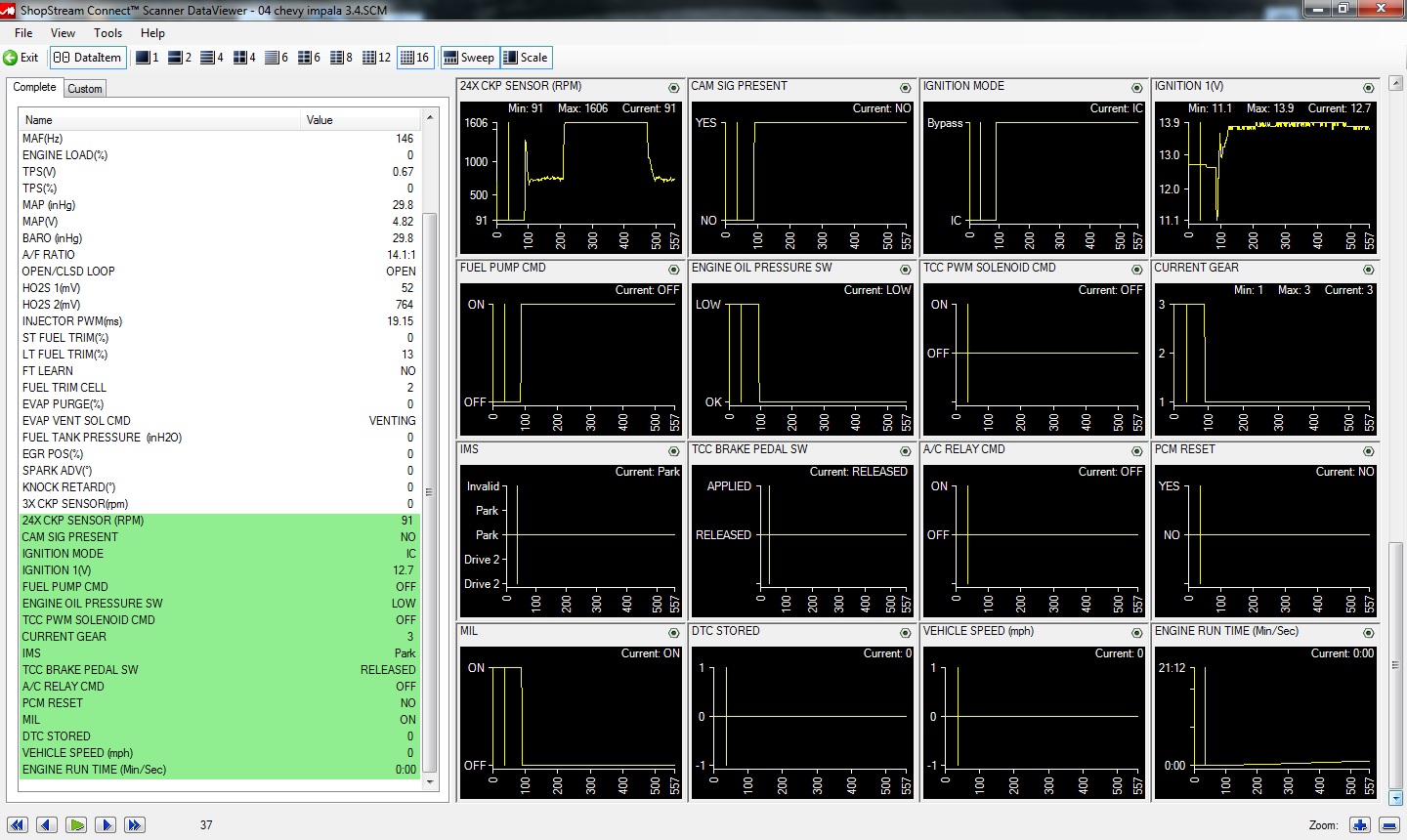Screen dimensions: 1407x840
Task: Select the 4-grid graph layout icon
Action: click(243, 58)
